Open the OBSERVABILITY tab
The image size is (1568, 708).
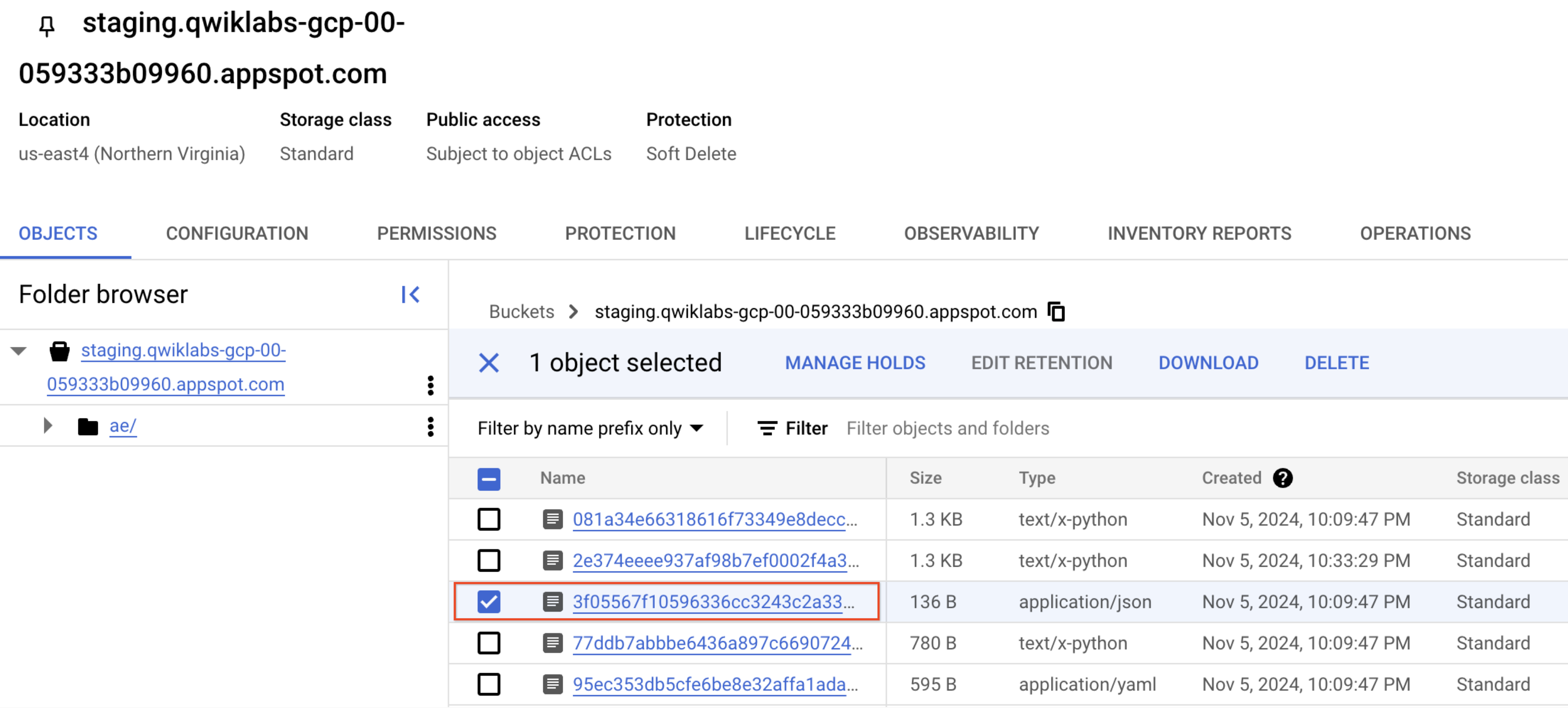(971, 234)
